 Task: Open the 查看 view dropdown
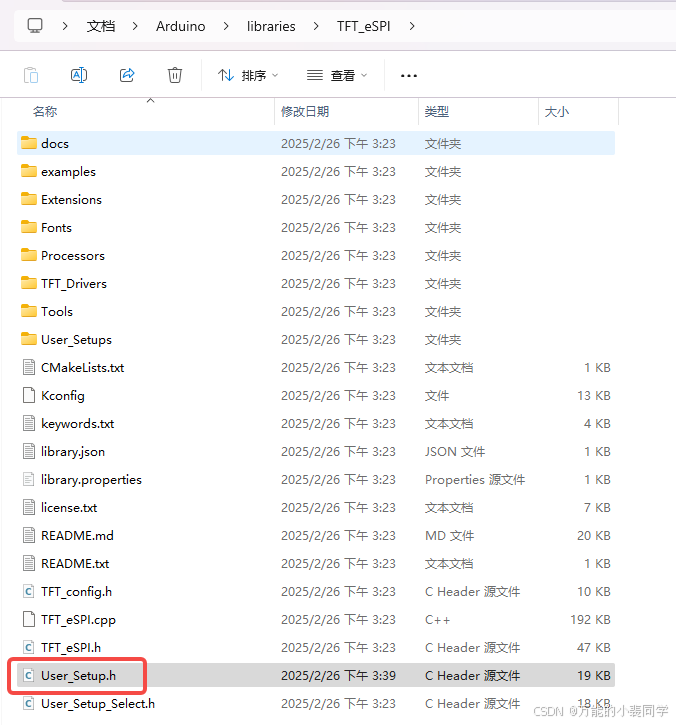337,75
